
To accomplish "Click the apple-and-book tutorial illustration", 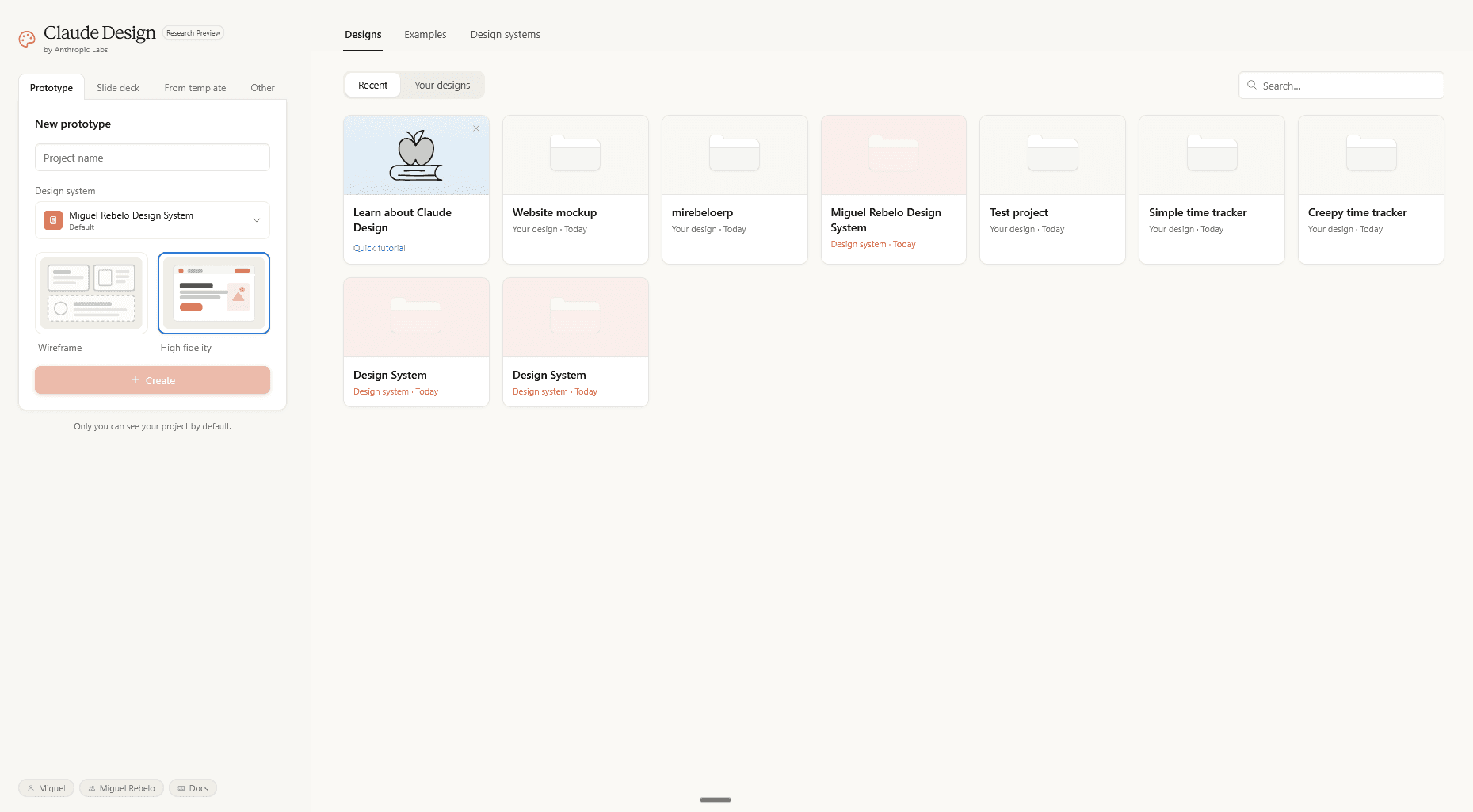I will 416,155.
